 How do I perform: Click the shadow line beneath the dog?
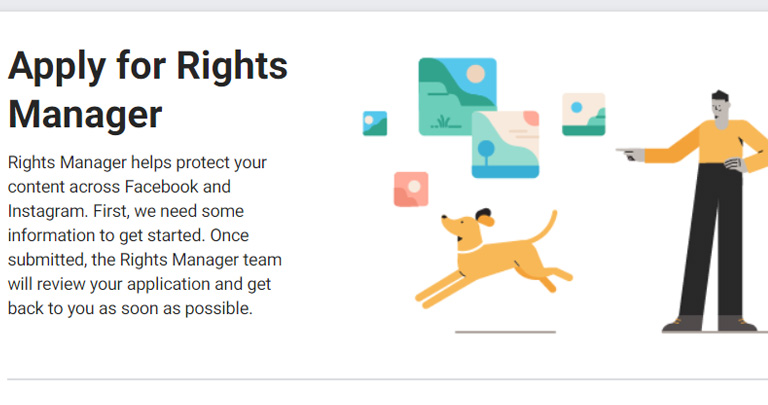click(x=505, y=331)
